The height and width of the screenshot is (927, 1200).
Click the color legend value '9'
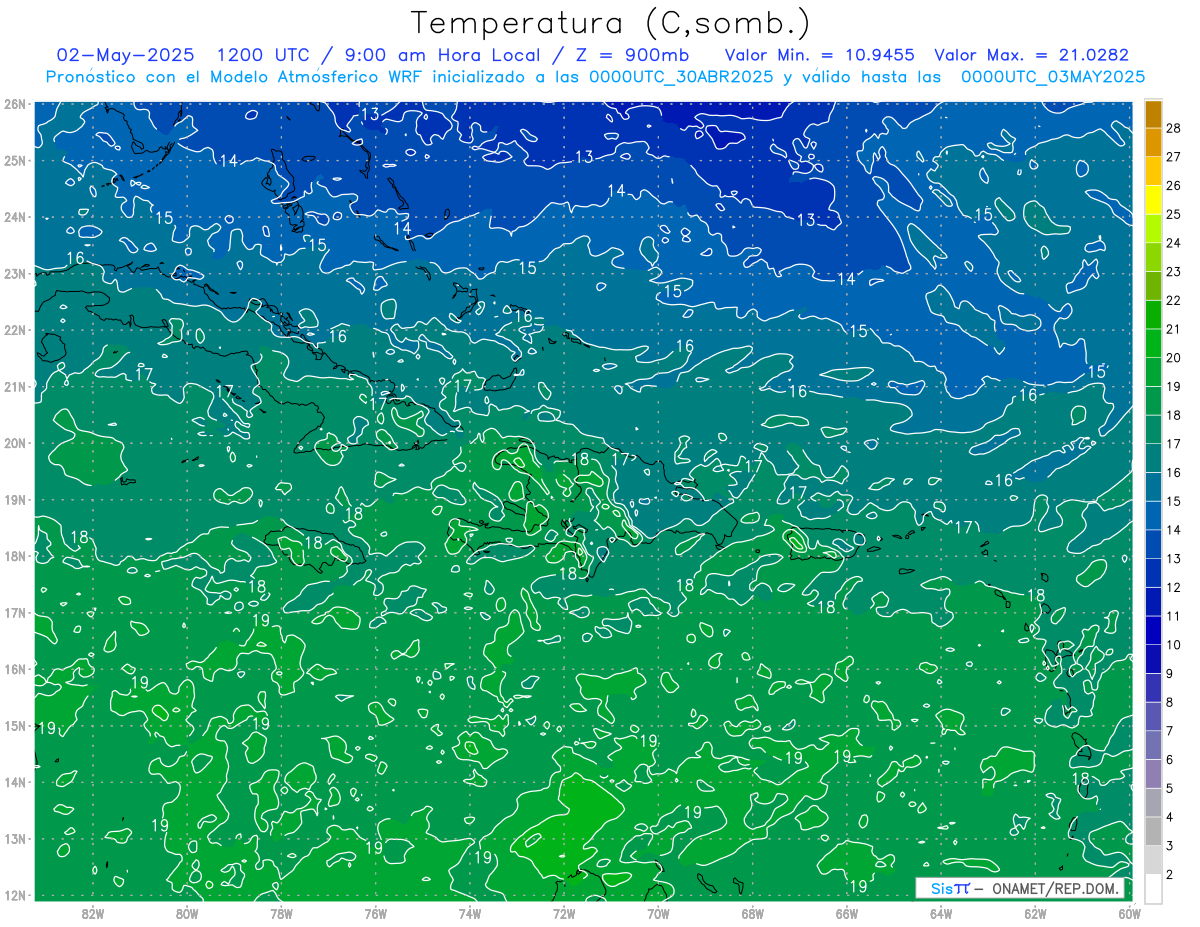(1170, 674)
